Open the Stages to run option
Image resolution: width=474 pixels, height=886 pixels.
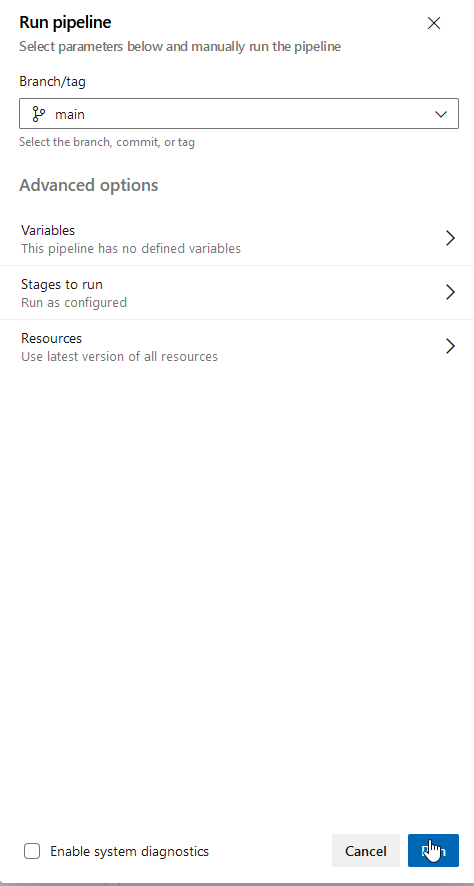[237, 293]
